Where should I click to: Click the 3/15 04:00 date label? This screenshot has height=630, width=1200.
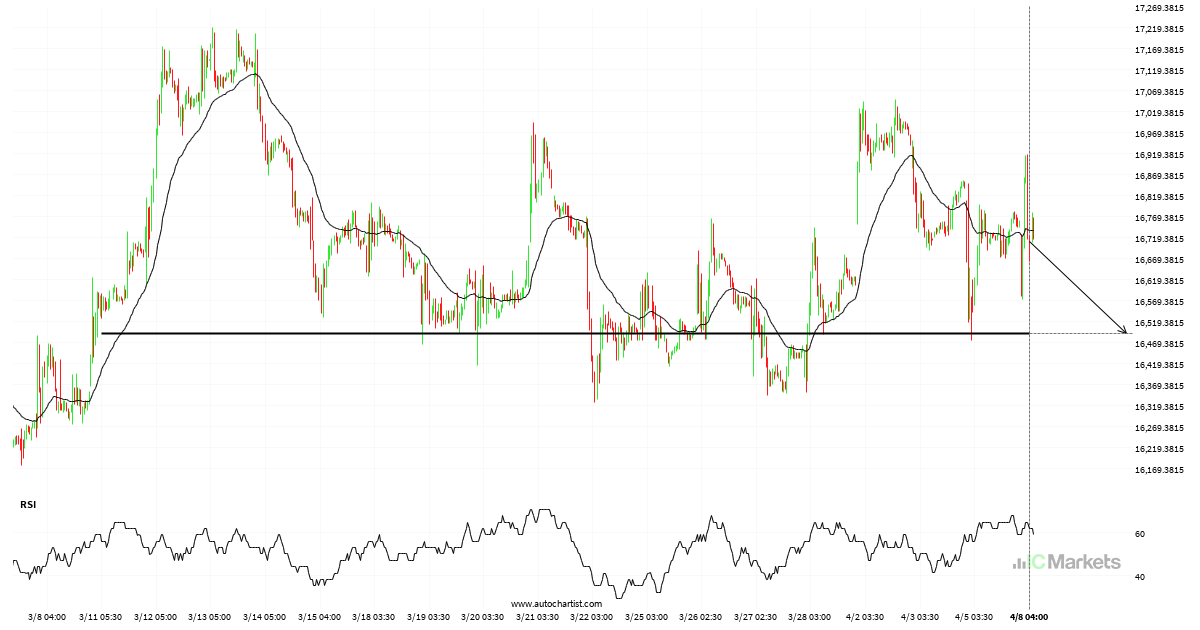pyautogui.click(x=318, y=618)
